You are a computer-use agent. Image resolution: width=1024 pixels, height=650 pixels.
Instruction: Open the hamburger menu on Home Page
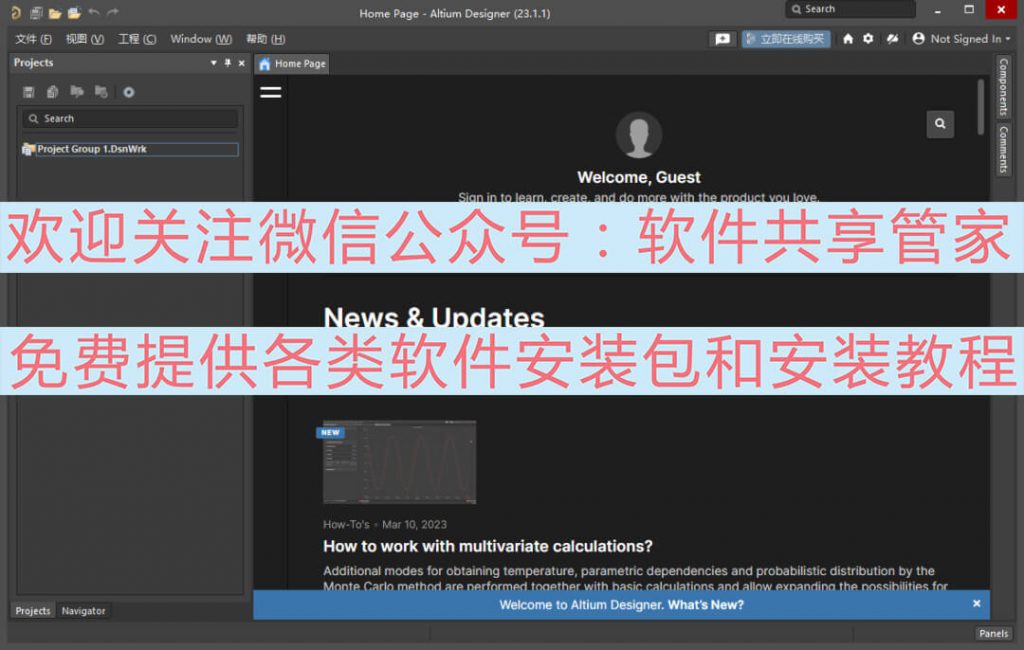[270, 93]
